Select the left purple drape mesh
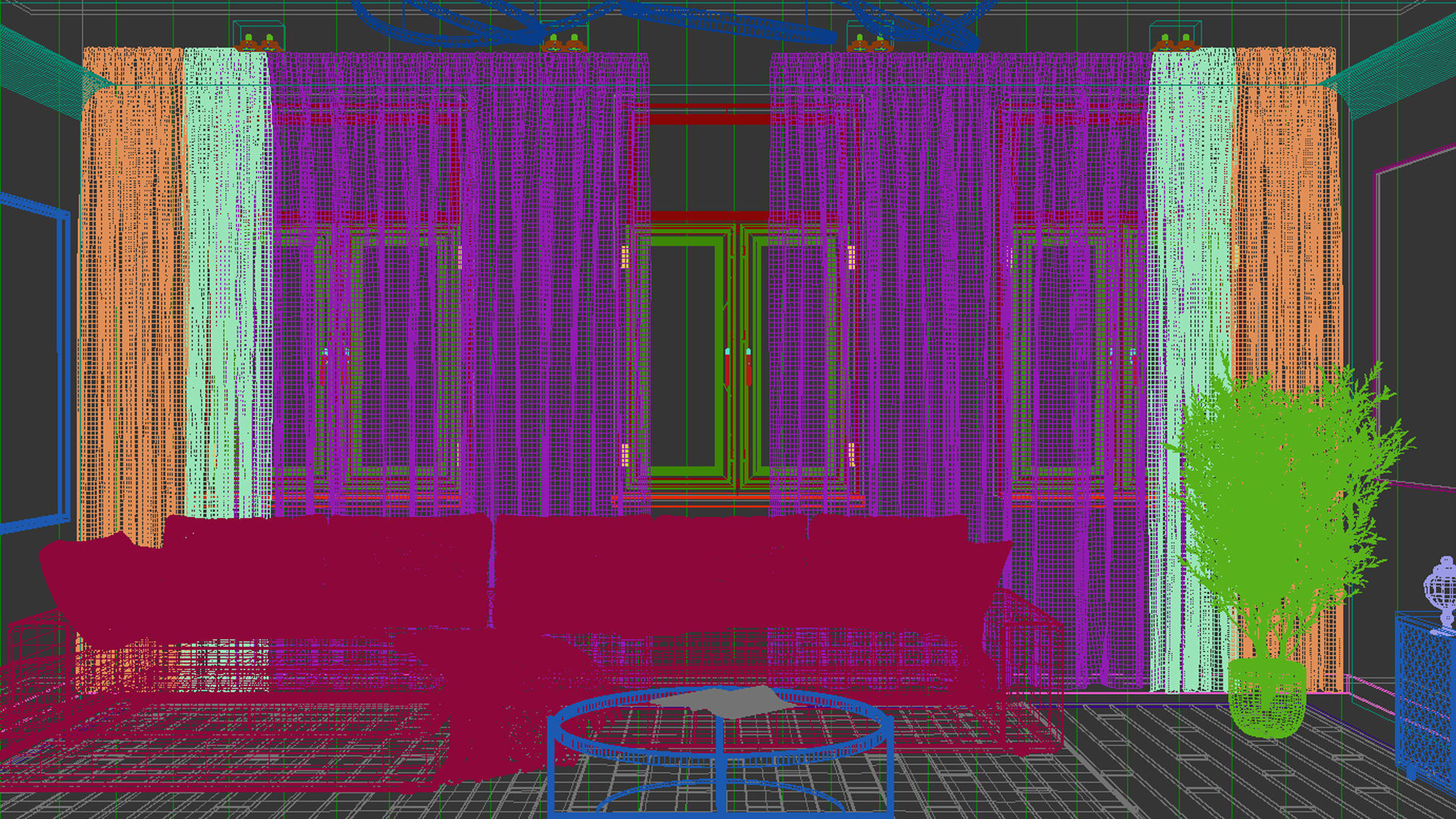1456x819 pixels. tap(459, 284)
